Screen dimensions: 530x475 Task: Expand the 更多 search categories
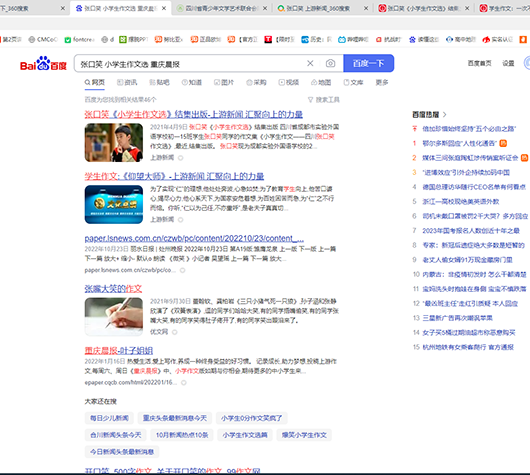382,82
